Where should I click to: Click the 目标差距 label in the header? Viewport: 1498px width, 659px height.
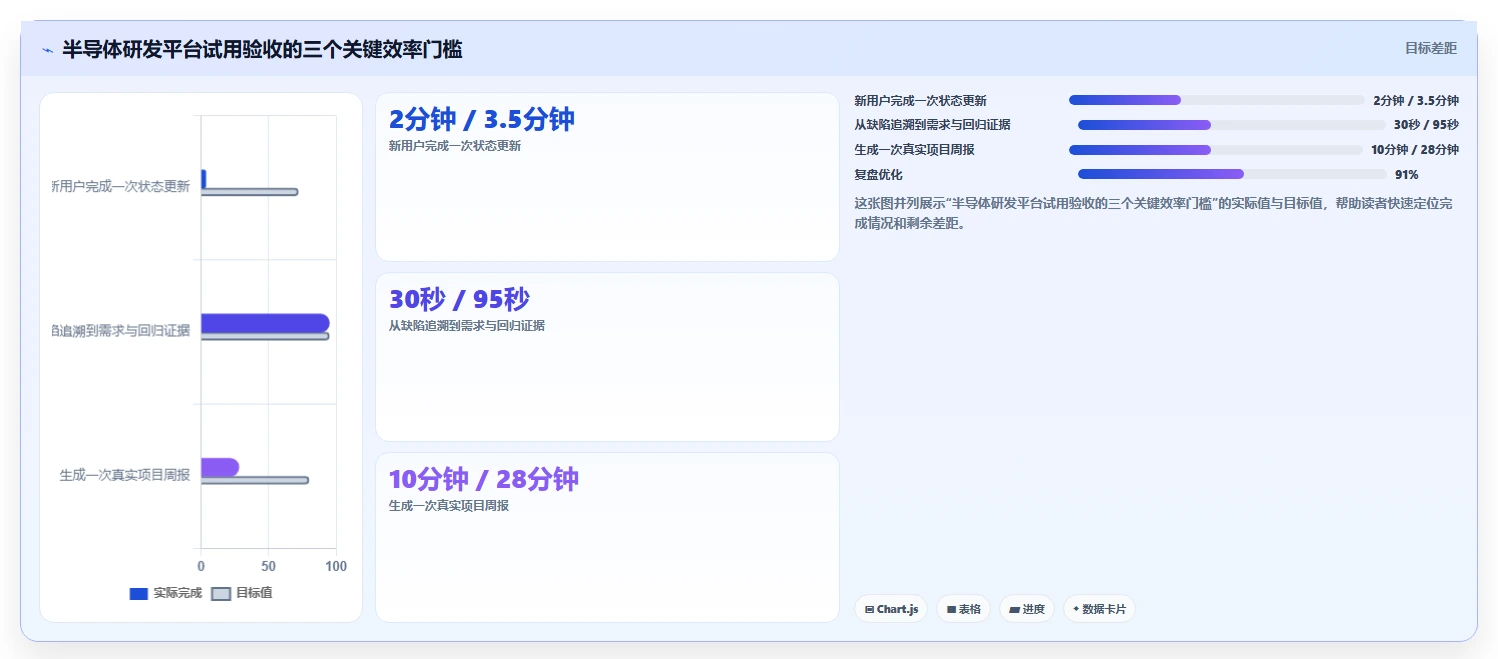(x=1431, y=48)
